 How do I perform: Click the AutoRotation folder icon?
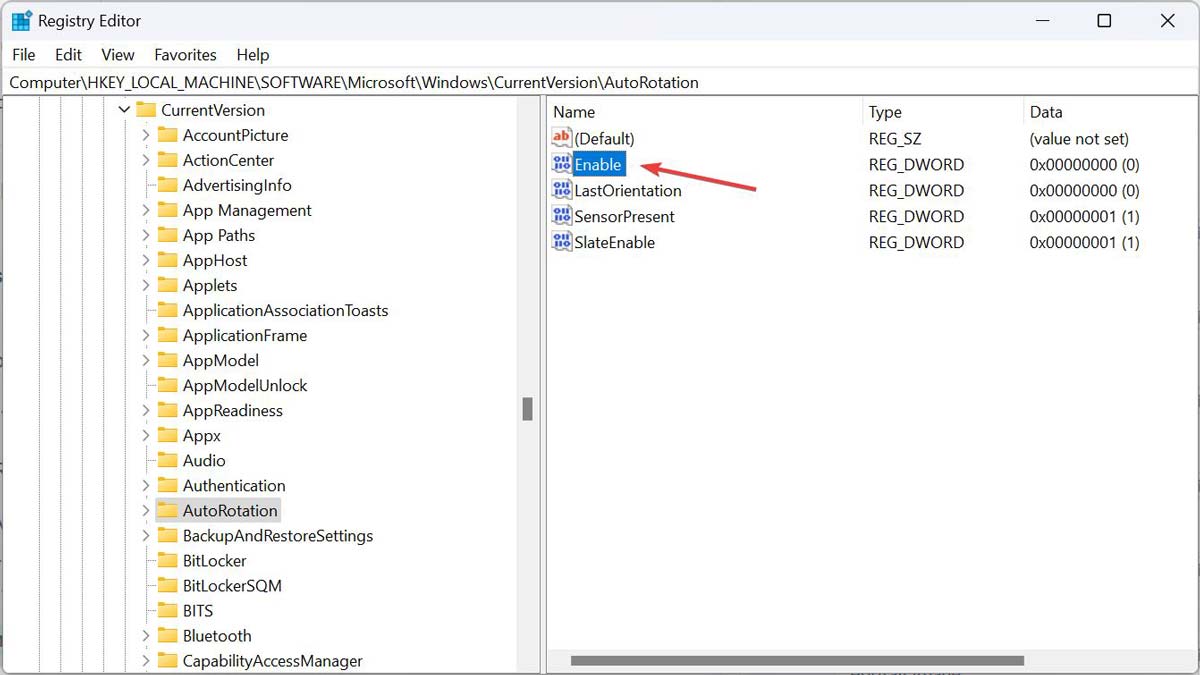167,511
